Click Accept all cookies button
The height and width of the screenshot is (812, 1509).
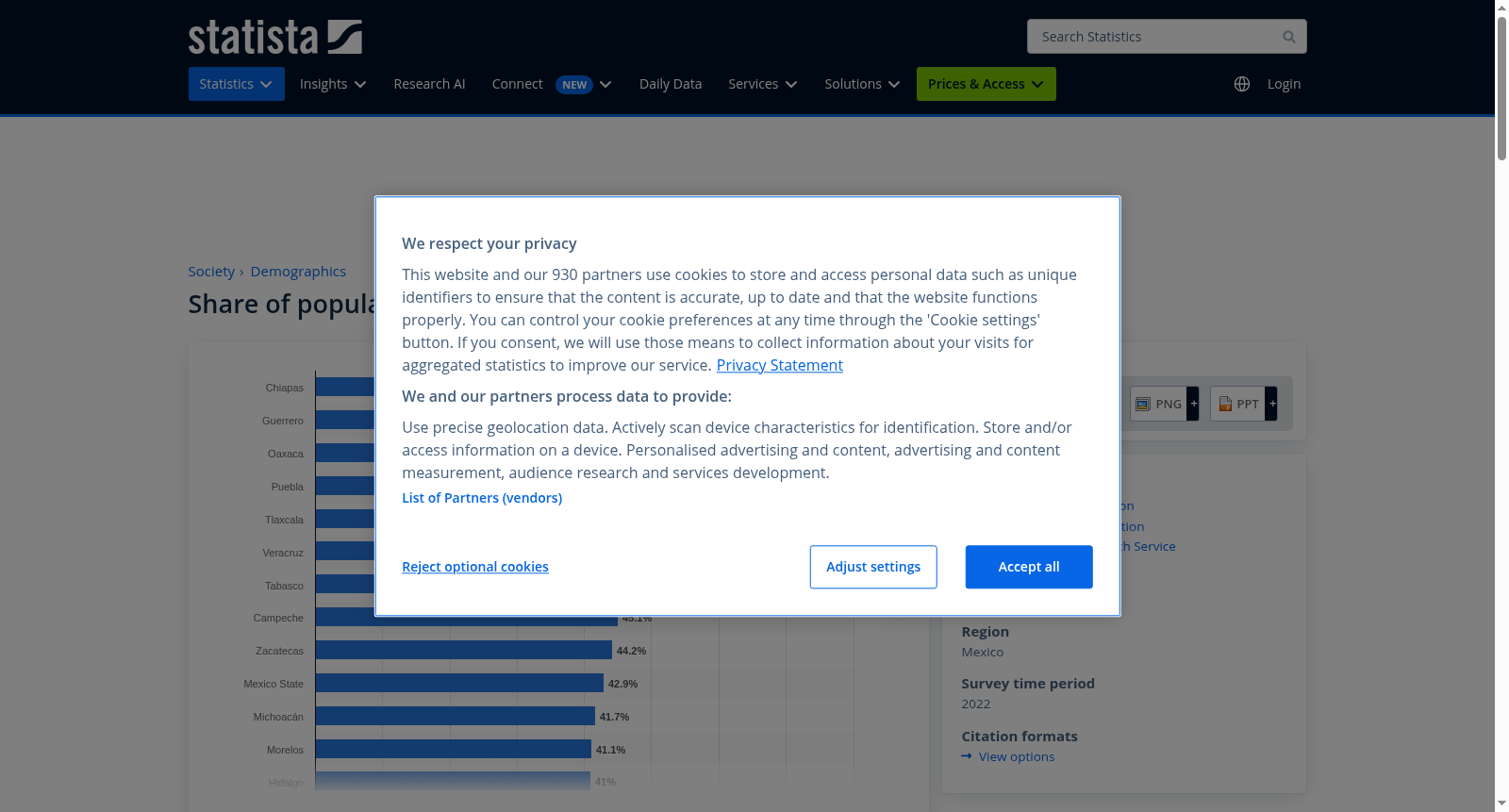coord(1029,567)
